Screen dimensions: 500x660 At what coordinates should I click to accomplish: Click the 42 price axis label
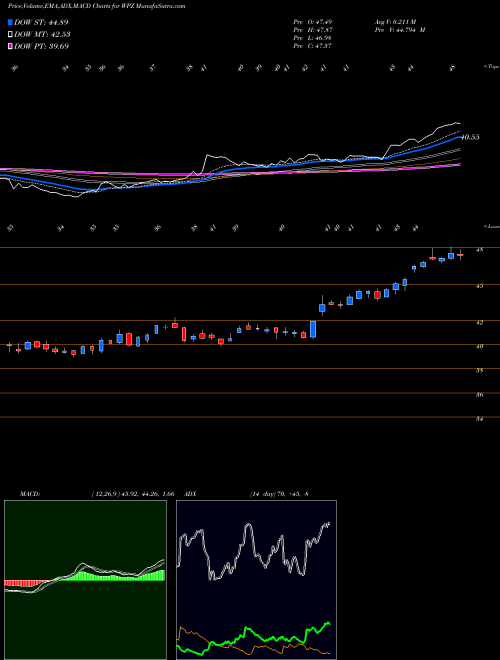coord(479,322)
